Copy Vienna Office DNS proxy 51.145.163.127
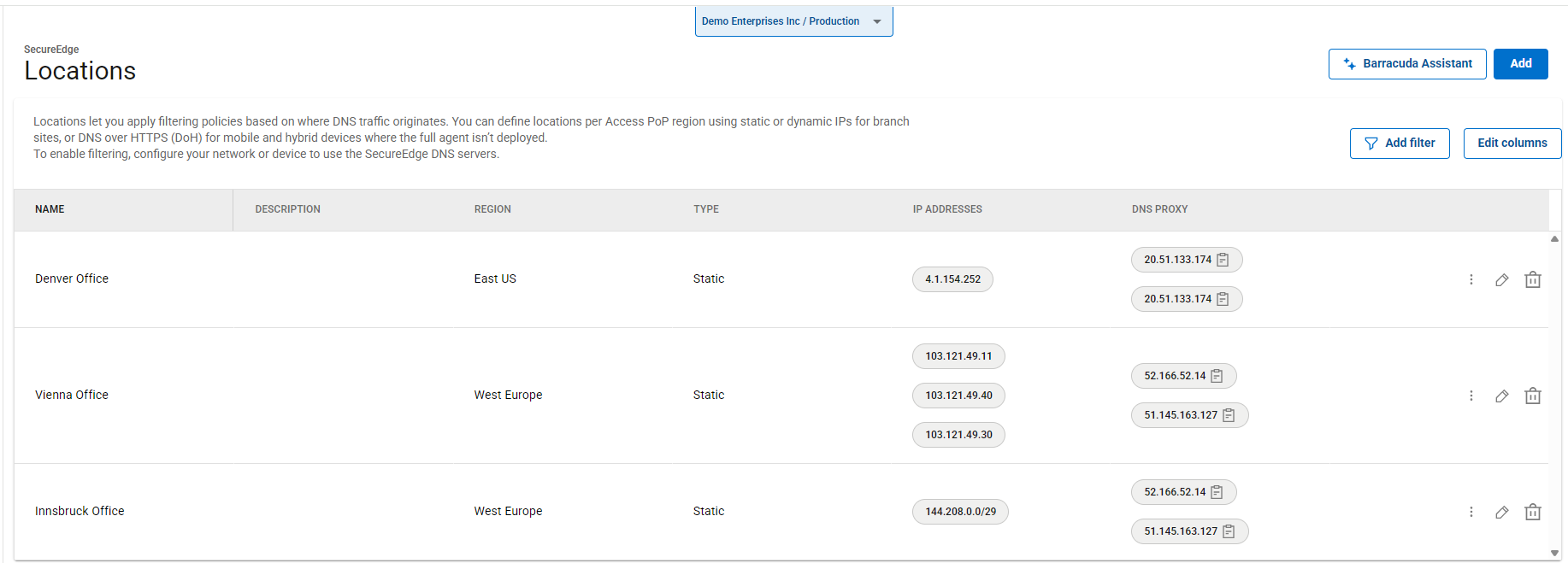Viewport: 1568px width, 563px height. click(x=1229, y=415)
